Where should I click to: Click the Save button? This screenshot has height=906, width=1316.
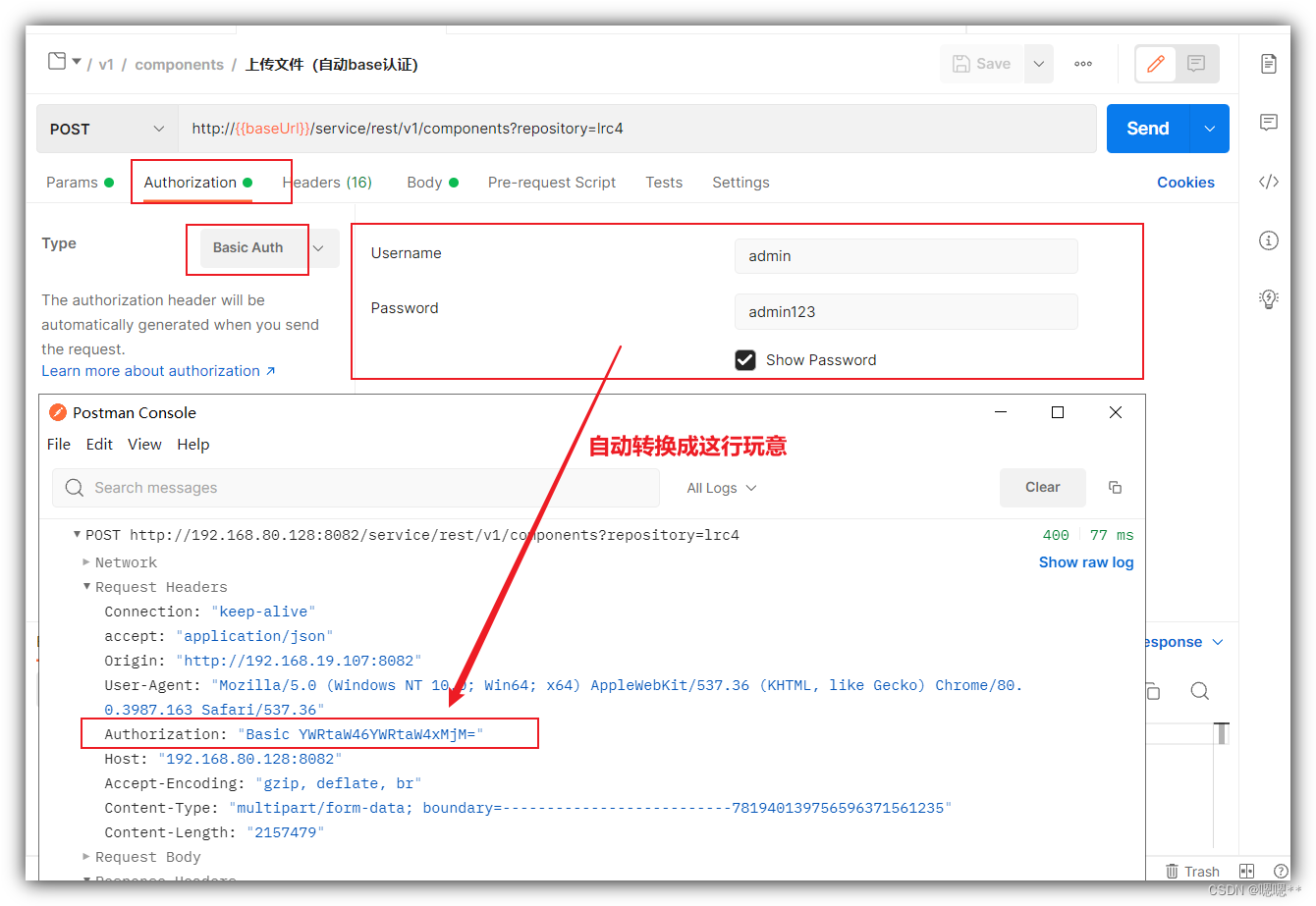coord(982,64)
